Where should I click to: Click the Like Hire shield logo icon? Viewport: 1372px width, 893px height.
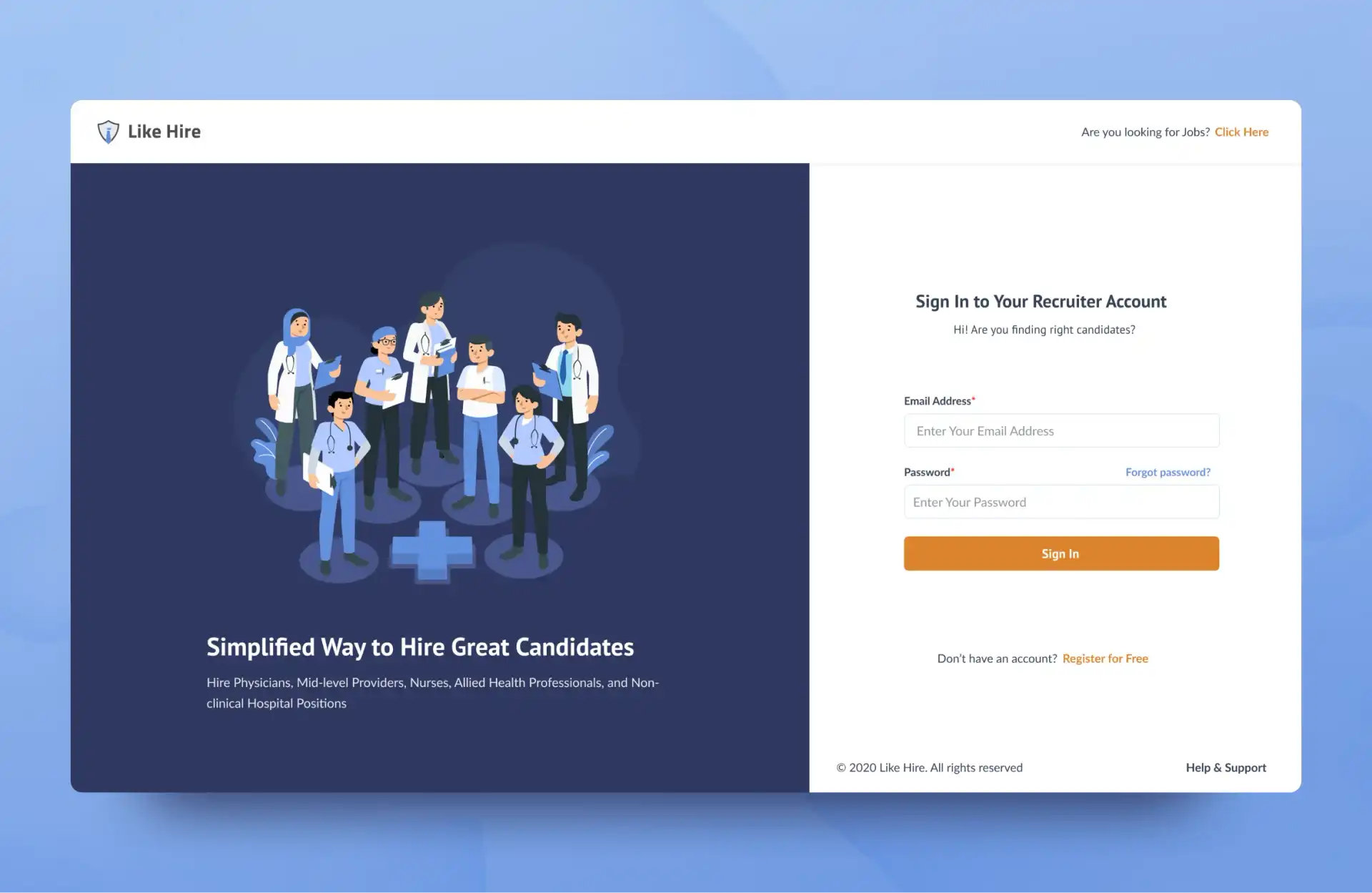[107, 131]
